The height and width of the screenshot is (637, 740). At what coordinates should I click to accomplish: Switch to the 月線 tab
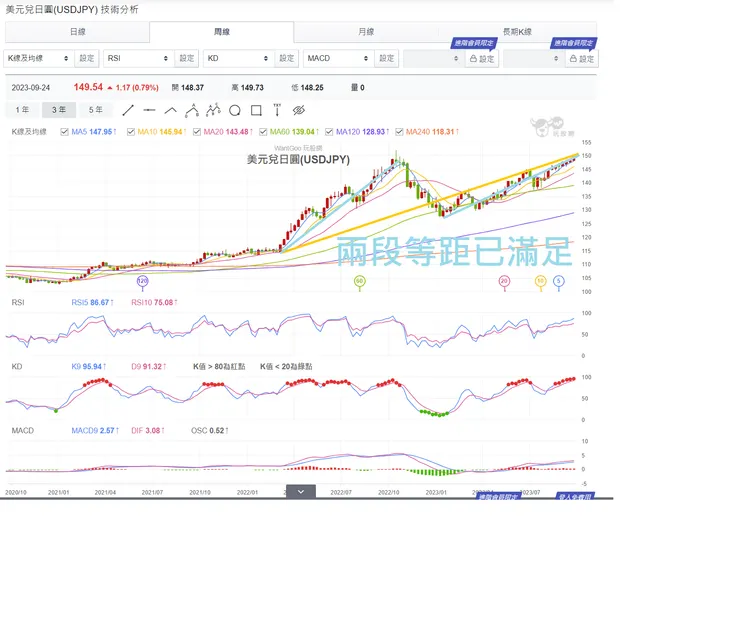[x=366, y=32]
